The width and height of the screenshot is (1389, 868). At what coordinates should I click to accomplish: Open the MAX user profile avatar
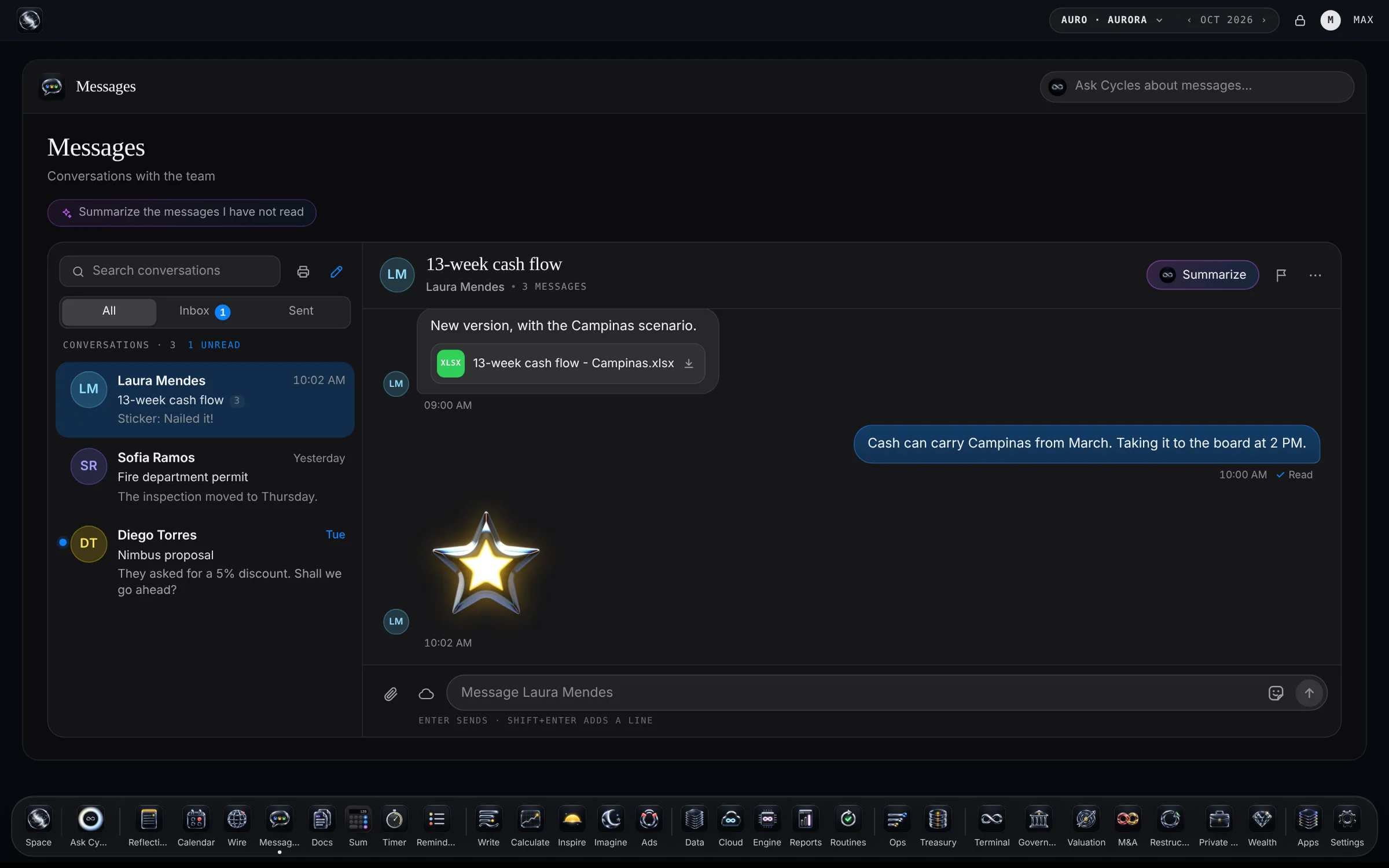pyautogui.click(x=1330, y=20)
